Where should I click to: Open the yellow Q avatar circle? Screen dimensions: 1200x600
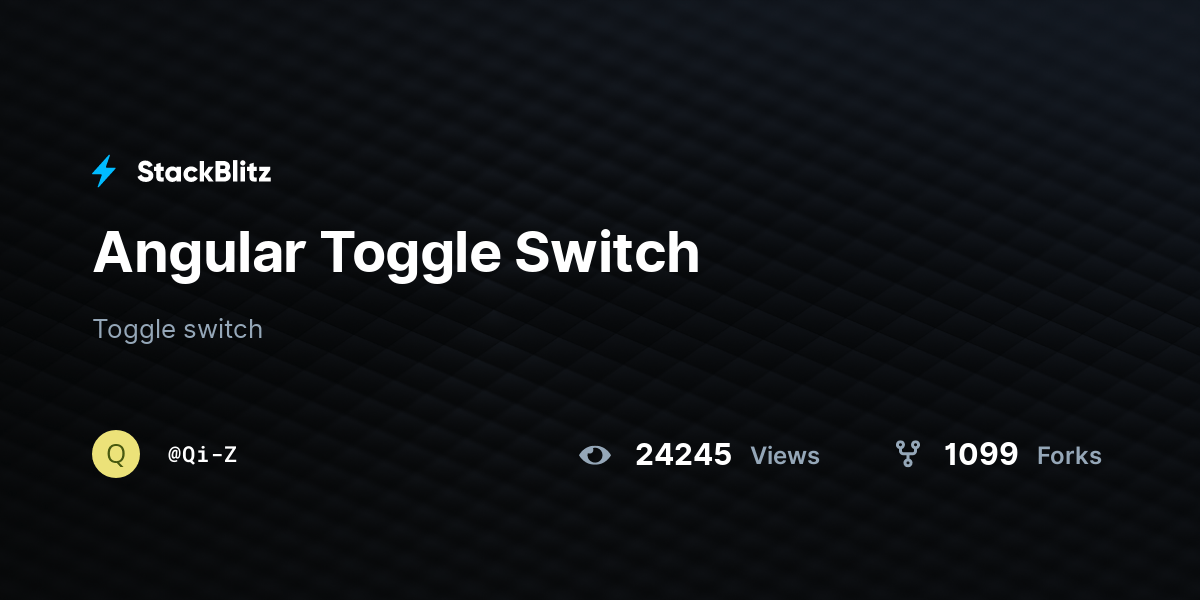click(116, 454)
